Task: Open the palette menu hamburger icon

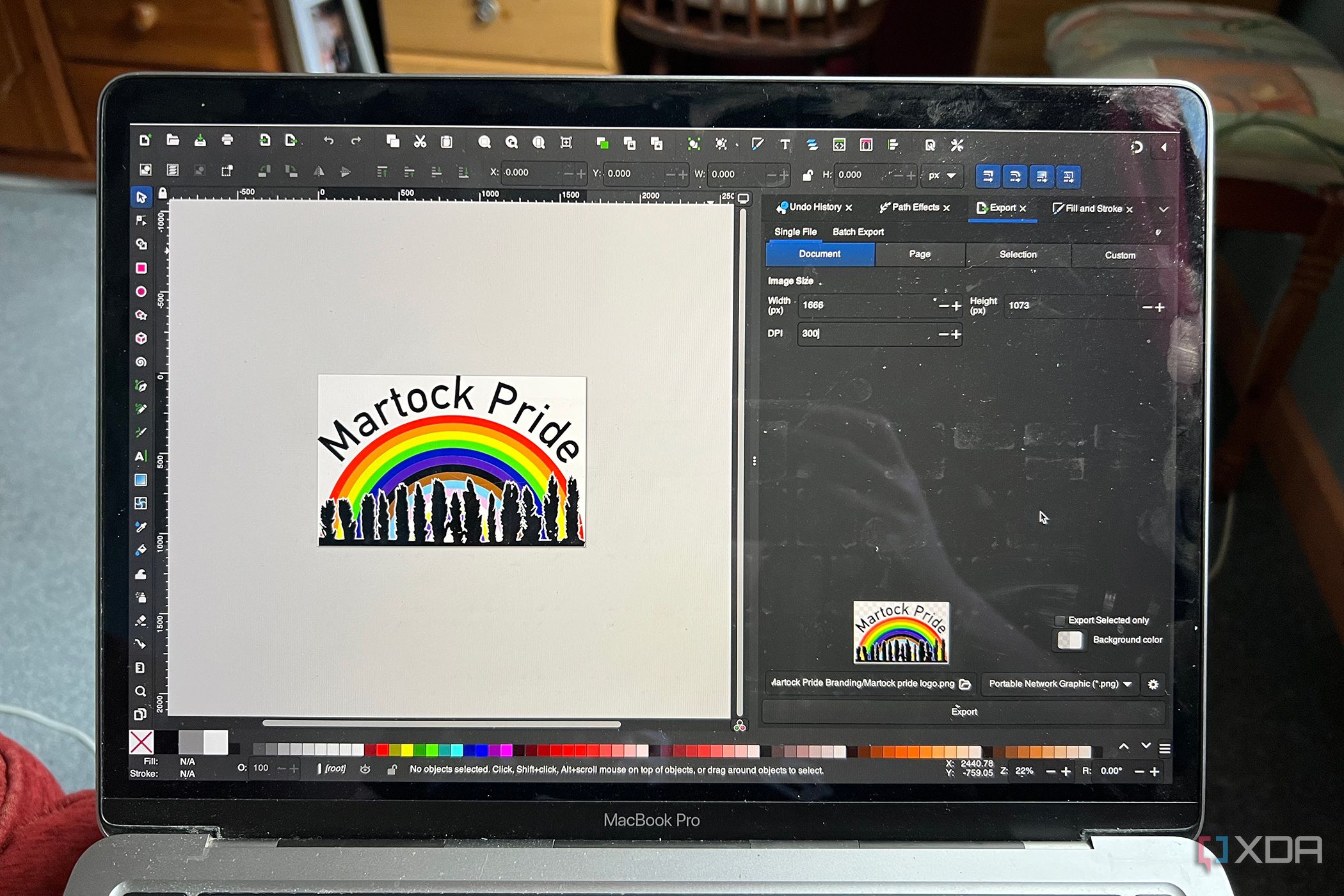Action: click(x=1165, y=748)
